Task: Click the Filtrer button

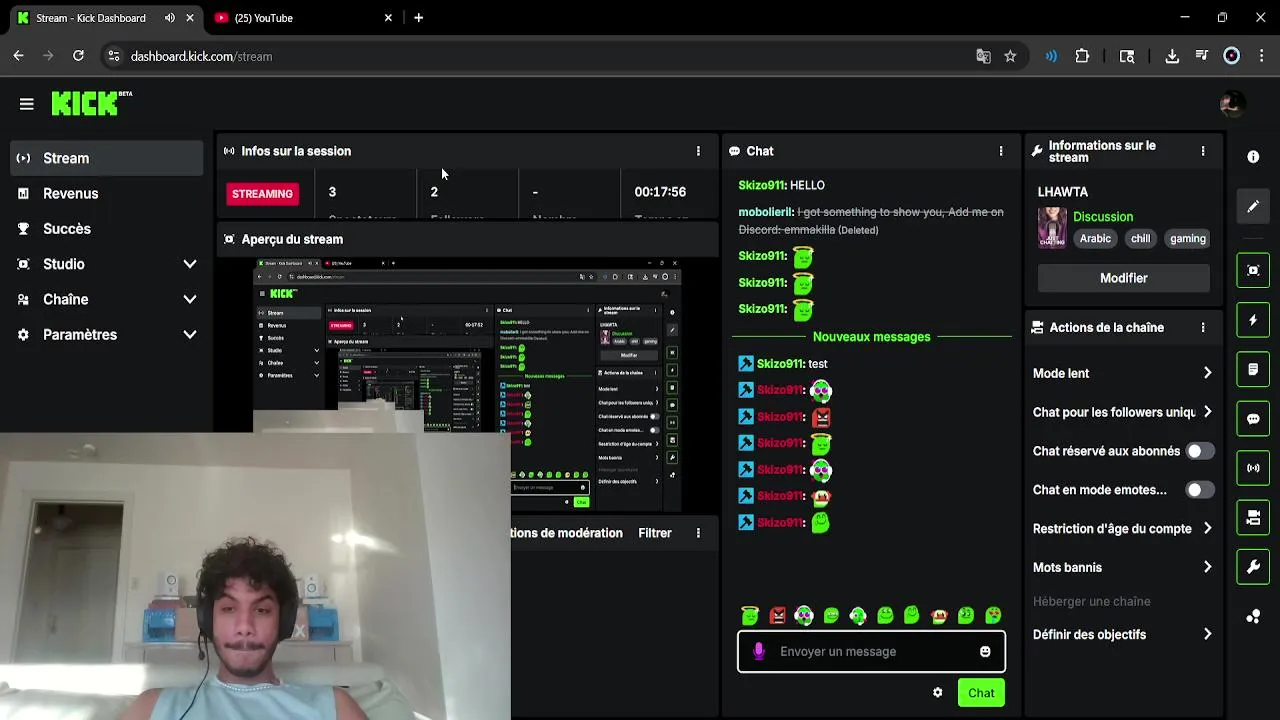Action: tap(655, 533)
